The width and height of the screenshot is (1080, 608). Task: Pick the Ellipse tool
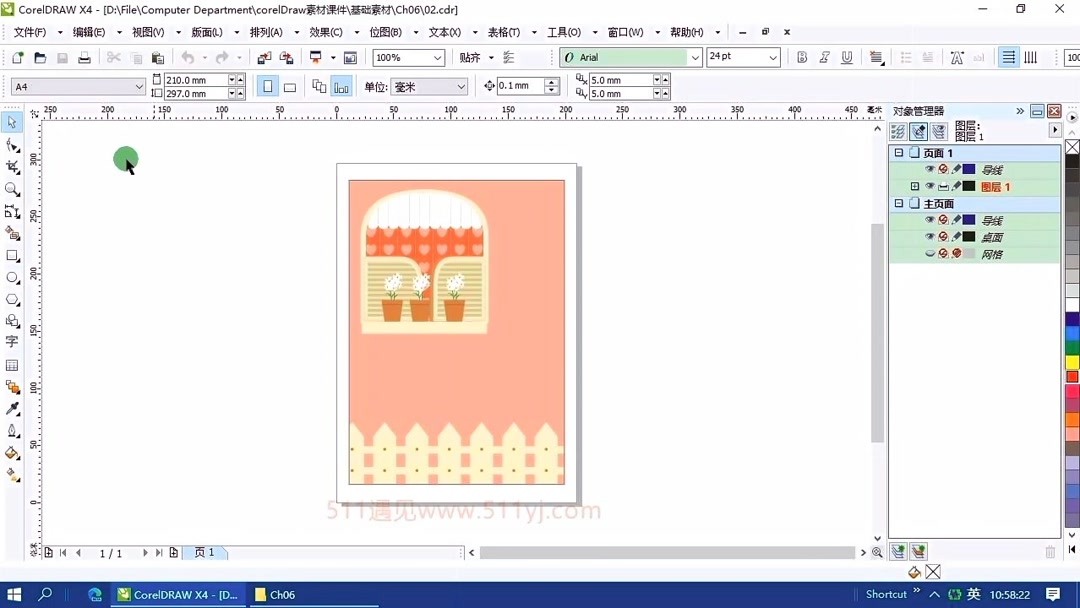click(x=12, y=278)
